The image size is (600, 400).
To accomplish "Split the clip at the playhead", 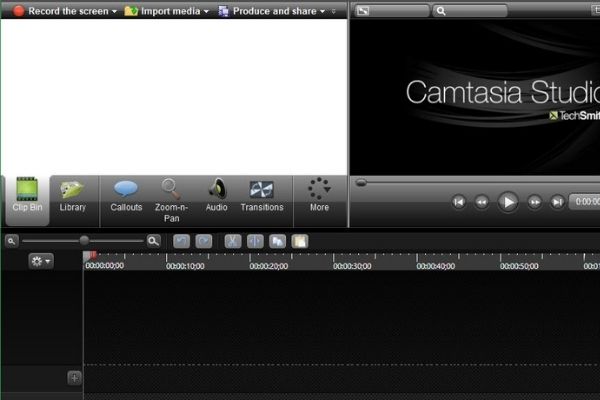I will pyautogui.click(x=255, y=241).
